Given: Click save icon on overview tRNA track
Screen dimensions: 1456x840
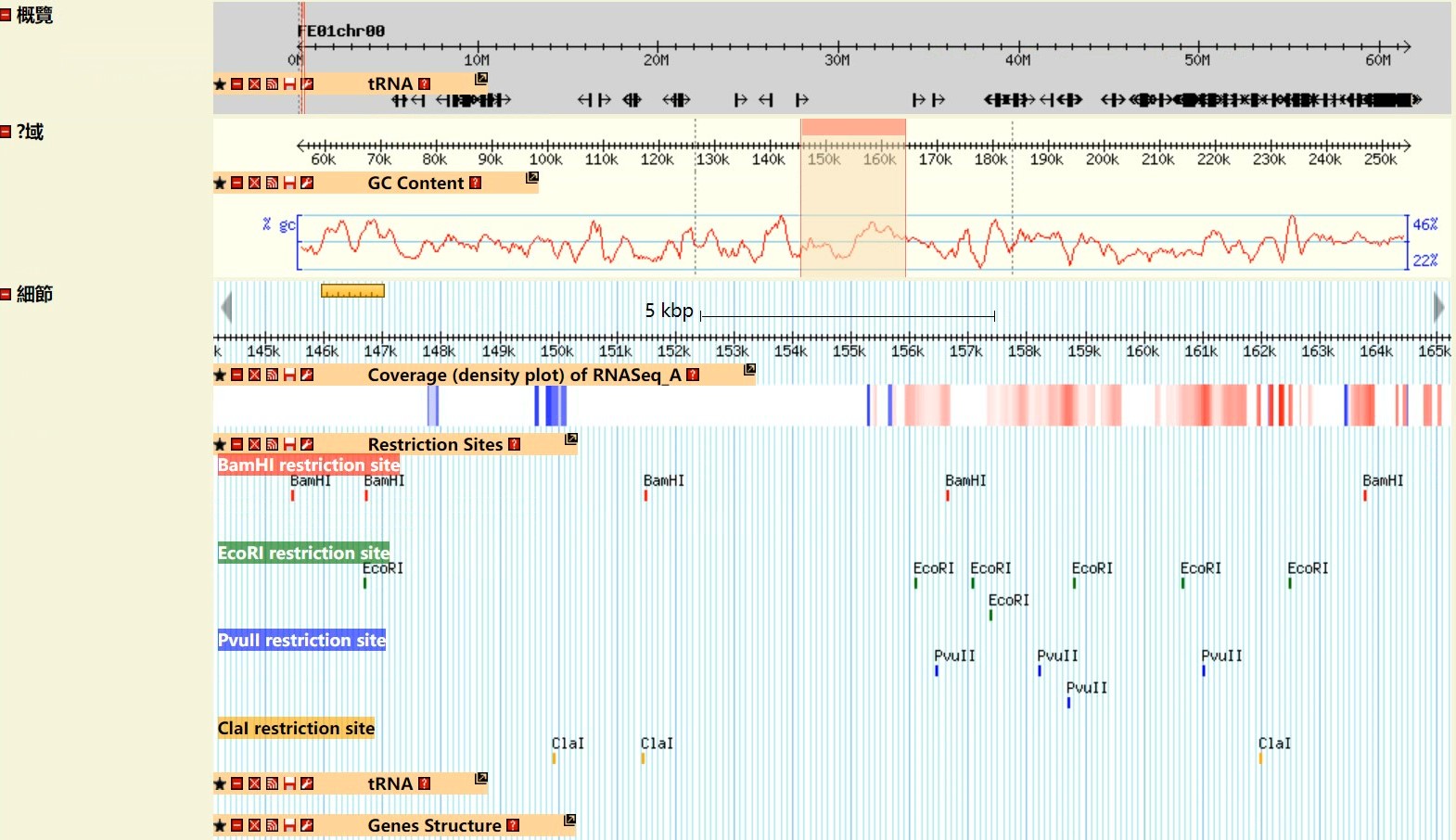Looking at the screenshot, I should [x=289, y=84].
